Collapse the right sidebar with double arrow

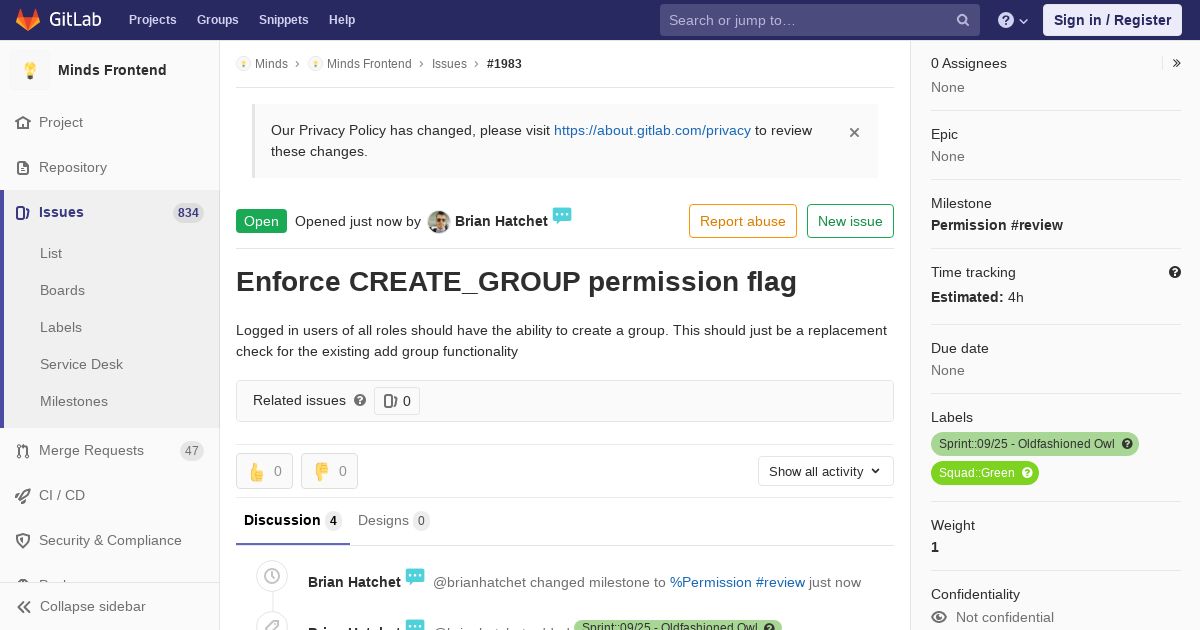pyautogui.click(x=1177, y=63)
